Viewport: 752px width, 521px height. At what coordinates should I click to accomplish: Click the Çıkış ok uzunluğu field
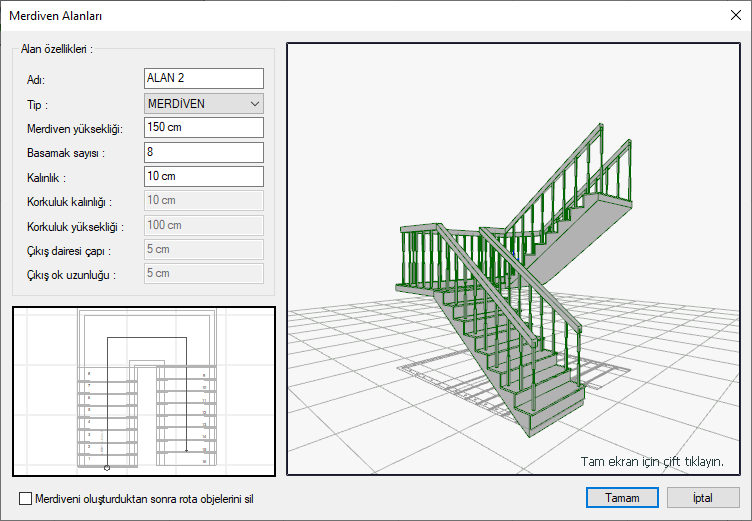[x=203, y=273]
